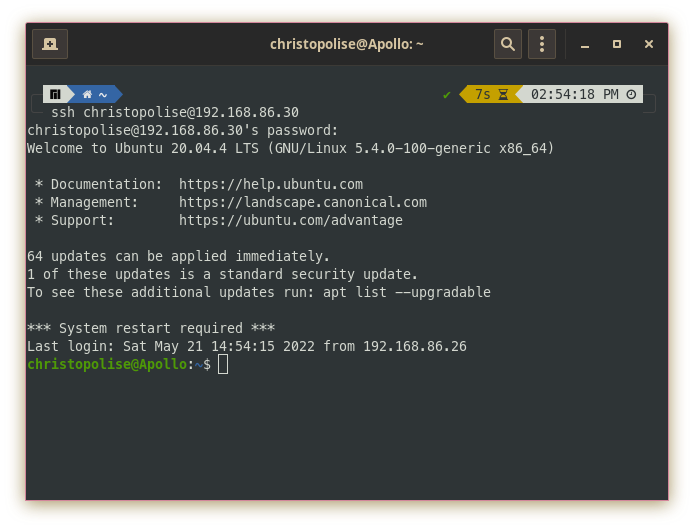
Task: Click the 7s execution time
Action: 482,94
